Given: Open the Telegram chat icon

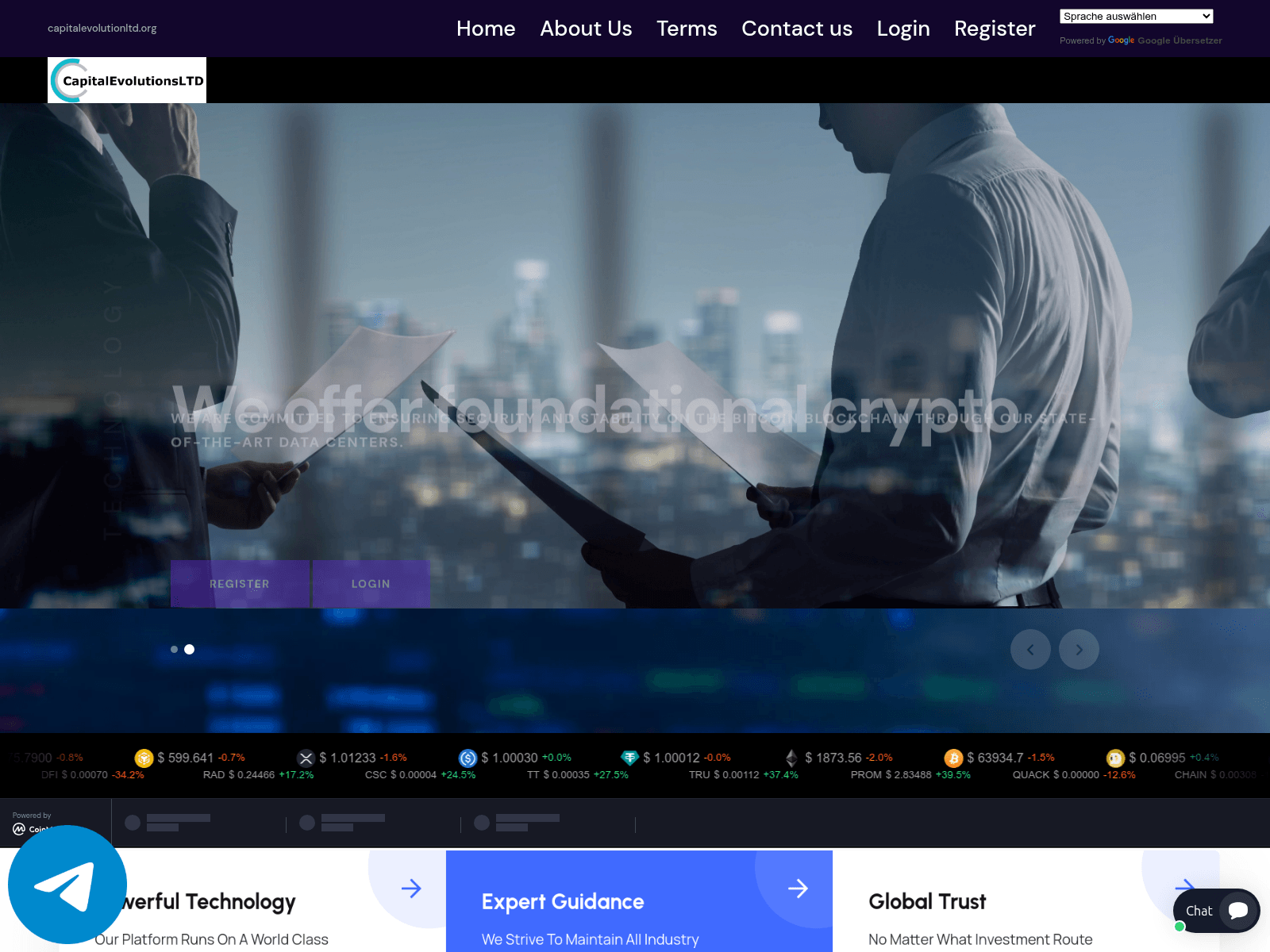Looking at the screenshot, I should pos(67,885).
